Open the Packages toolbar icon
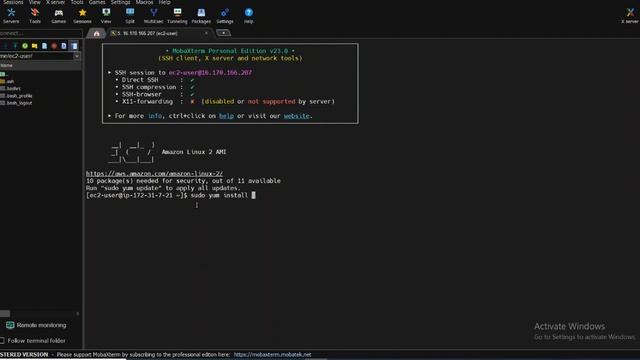Image resolution: width=640 pixels, height=360 pixels. [201, 13]
